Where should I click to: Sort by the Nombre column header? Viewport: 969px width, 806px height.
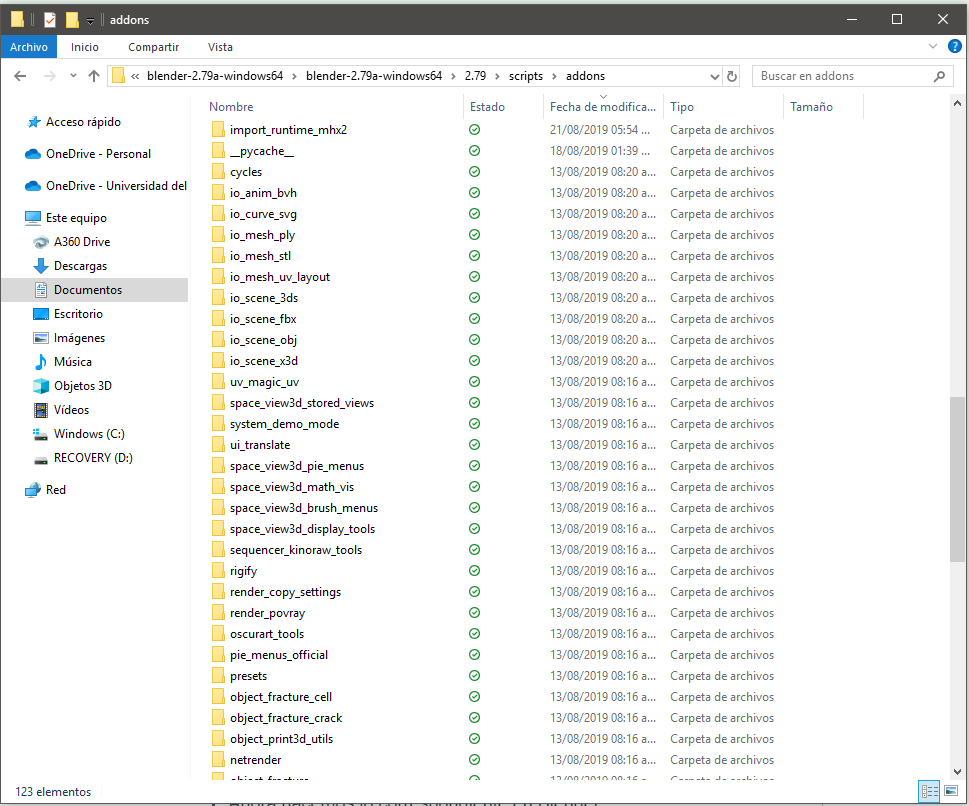(x=232, y=107)
